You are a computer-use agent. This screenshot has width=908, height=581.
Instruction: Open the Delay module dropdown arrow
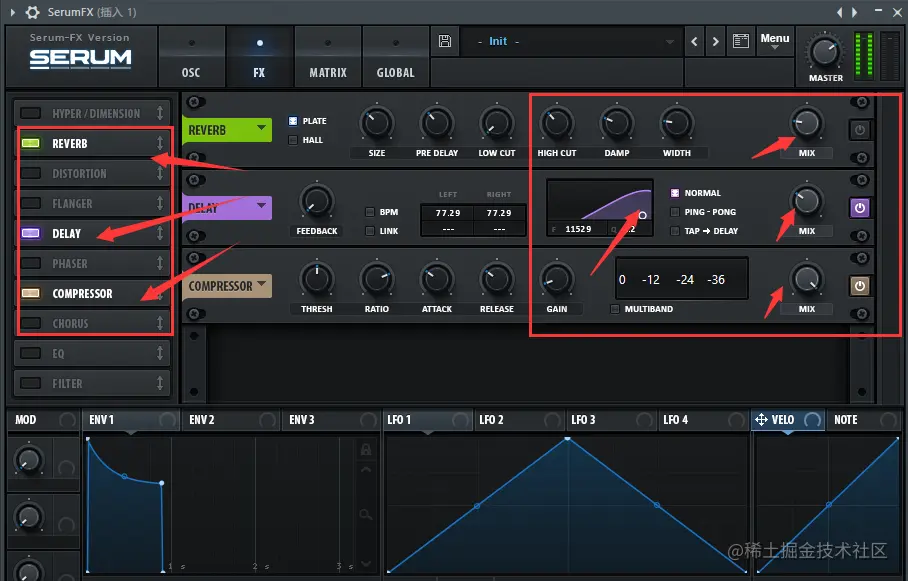(261, 205)
